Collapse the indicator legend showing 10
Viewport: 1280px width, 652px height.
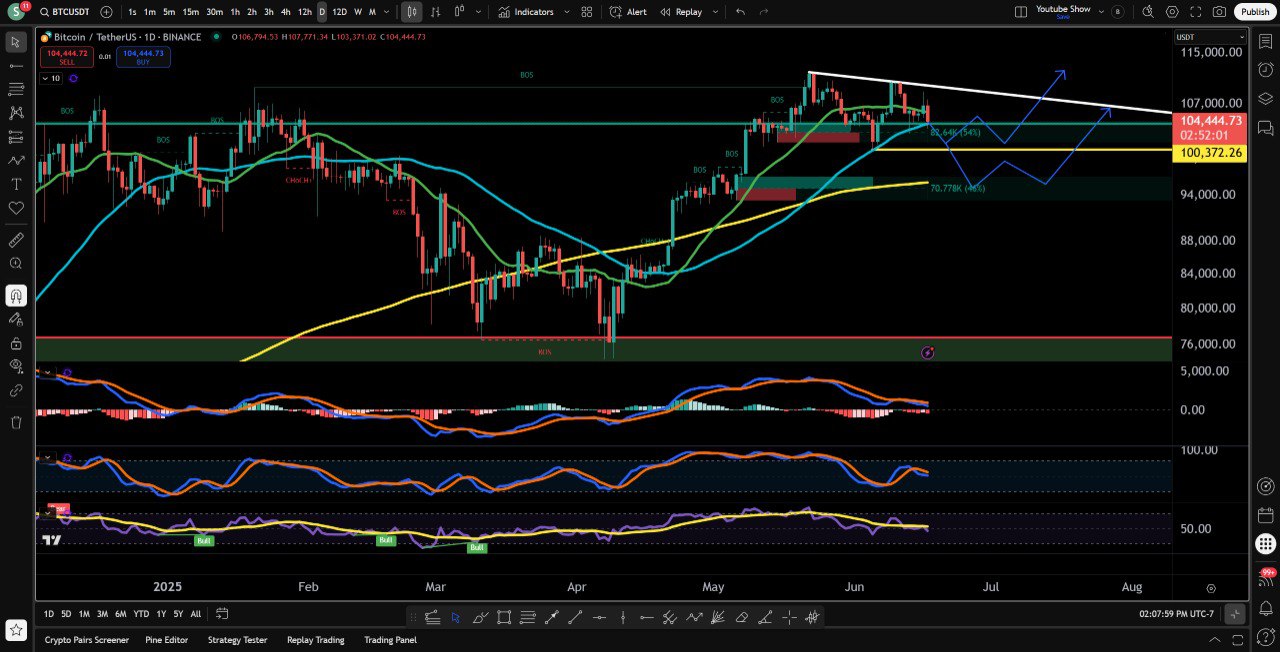(x=50, y=78)
